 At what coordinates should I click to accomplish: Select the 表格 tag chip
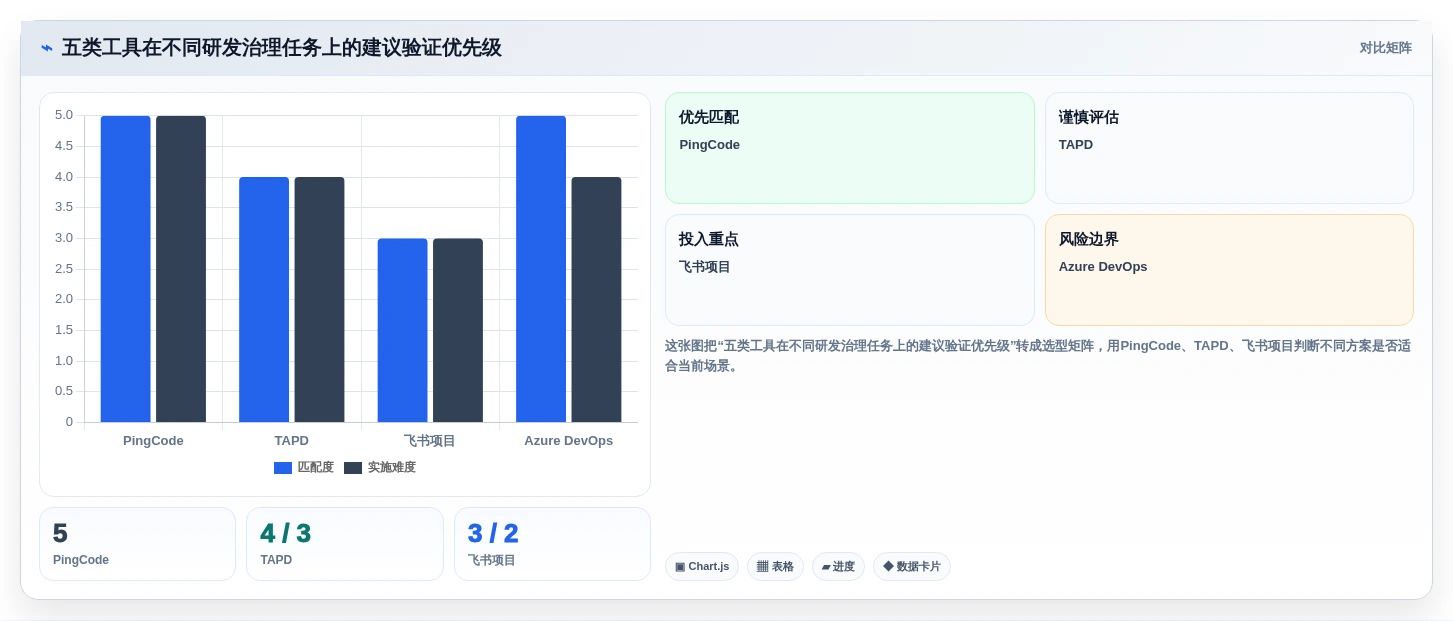click(775, 567)
